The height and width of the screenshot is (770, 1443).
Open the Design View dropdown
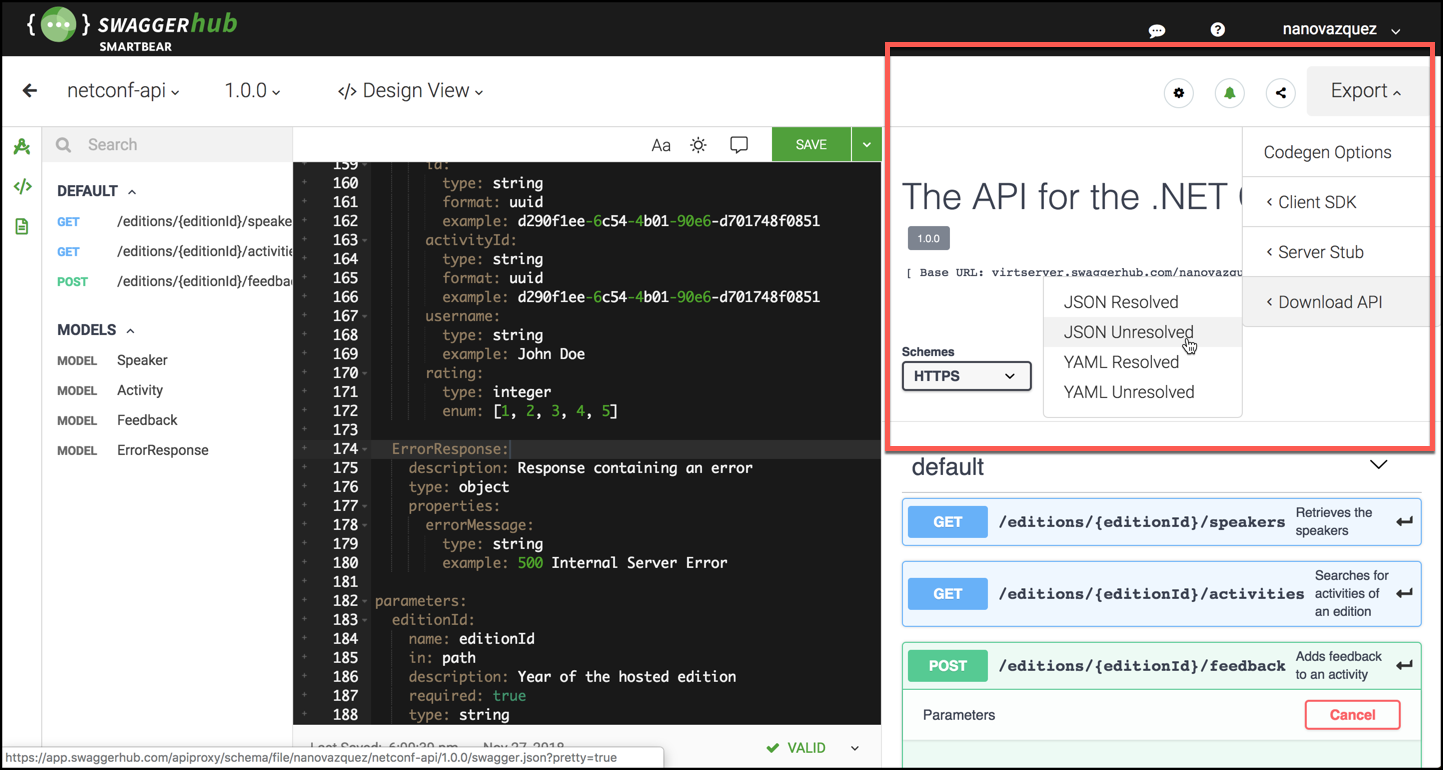pyautogui.click(x=410, y=91)
